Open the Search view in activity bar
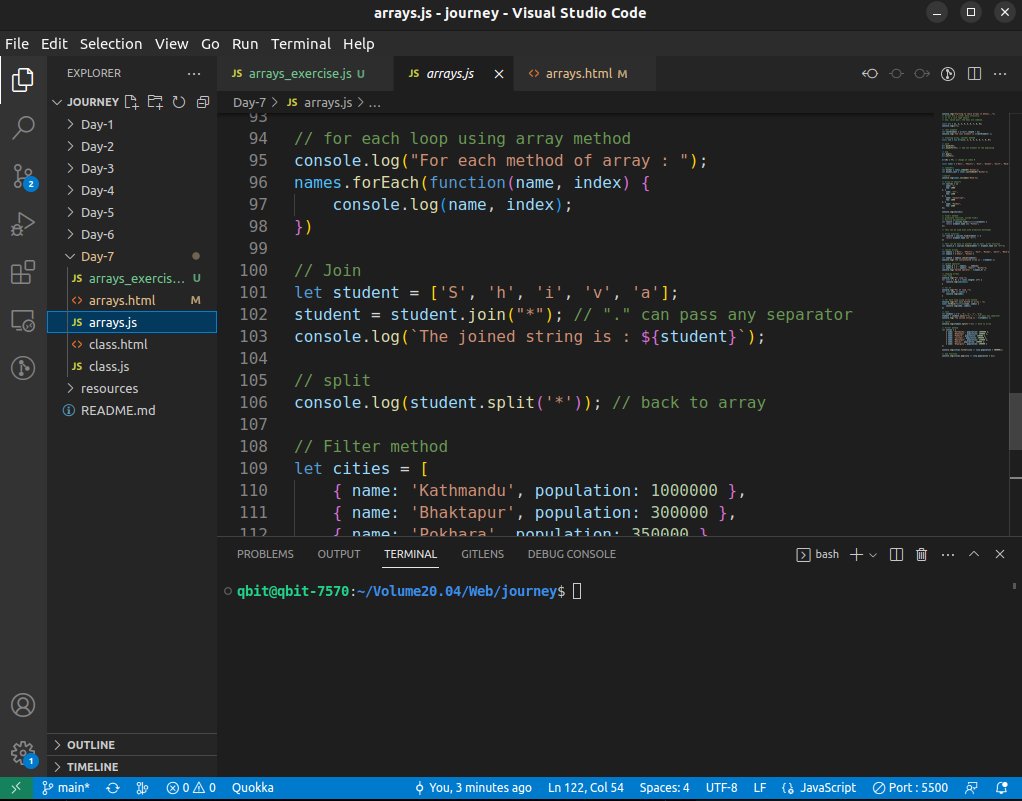The image size is (1022, 801). [x=23, y=128]
